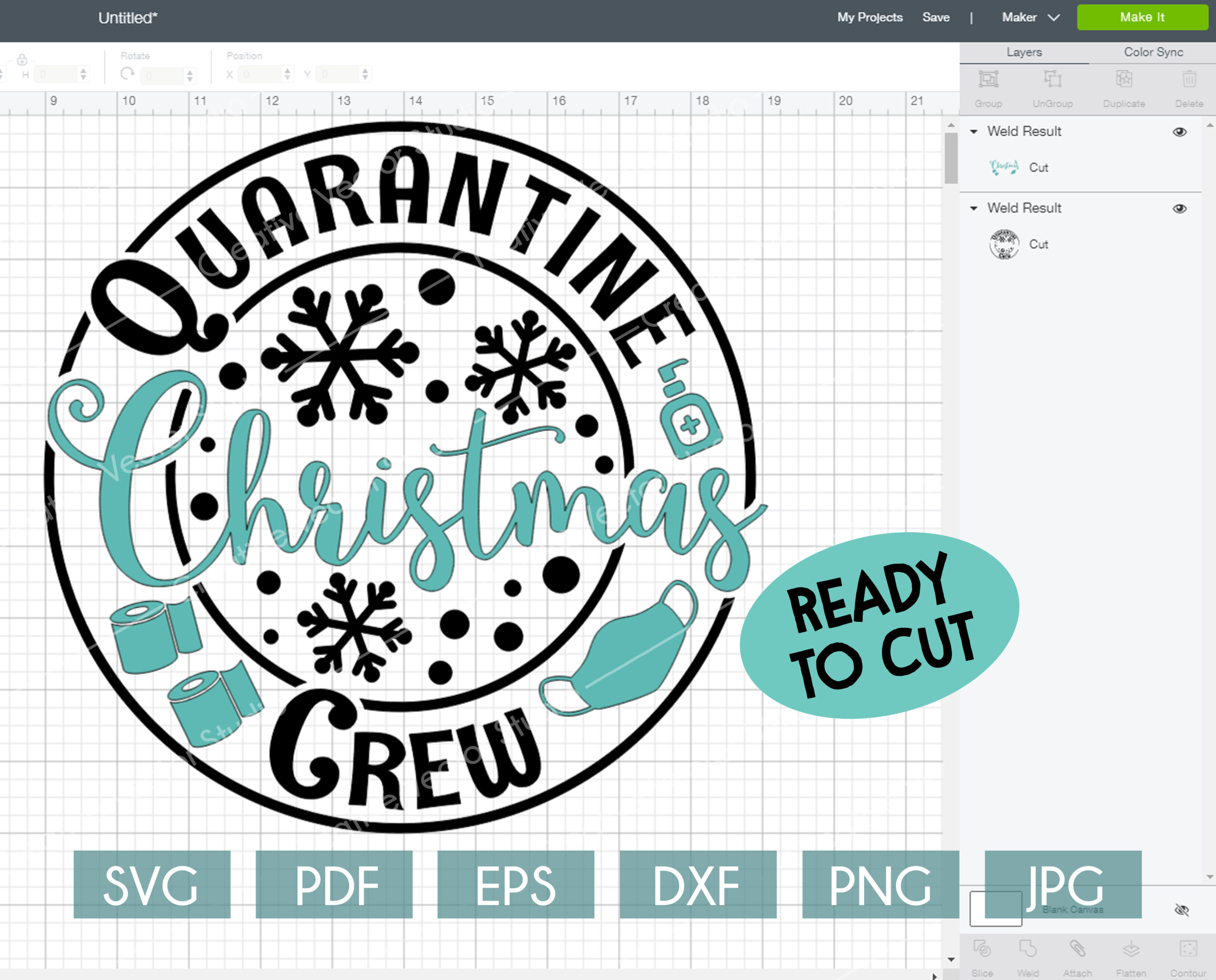Click the canvas vertical scrollbar thumb

pos(950,159)
